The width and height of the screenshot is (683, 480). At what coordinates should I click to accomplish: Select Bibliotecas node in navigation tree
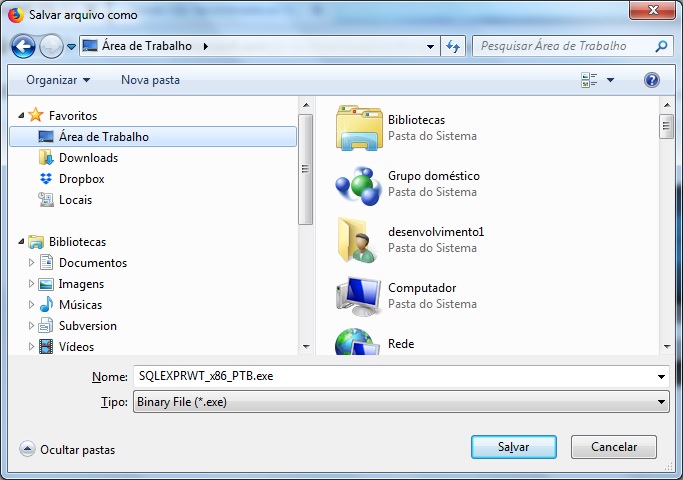pos(77,242)
